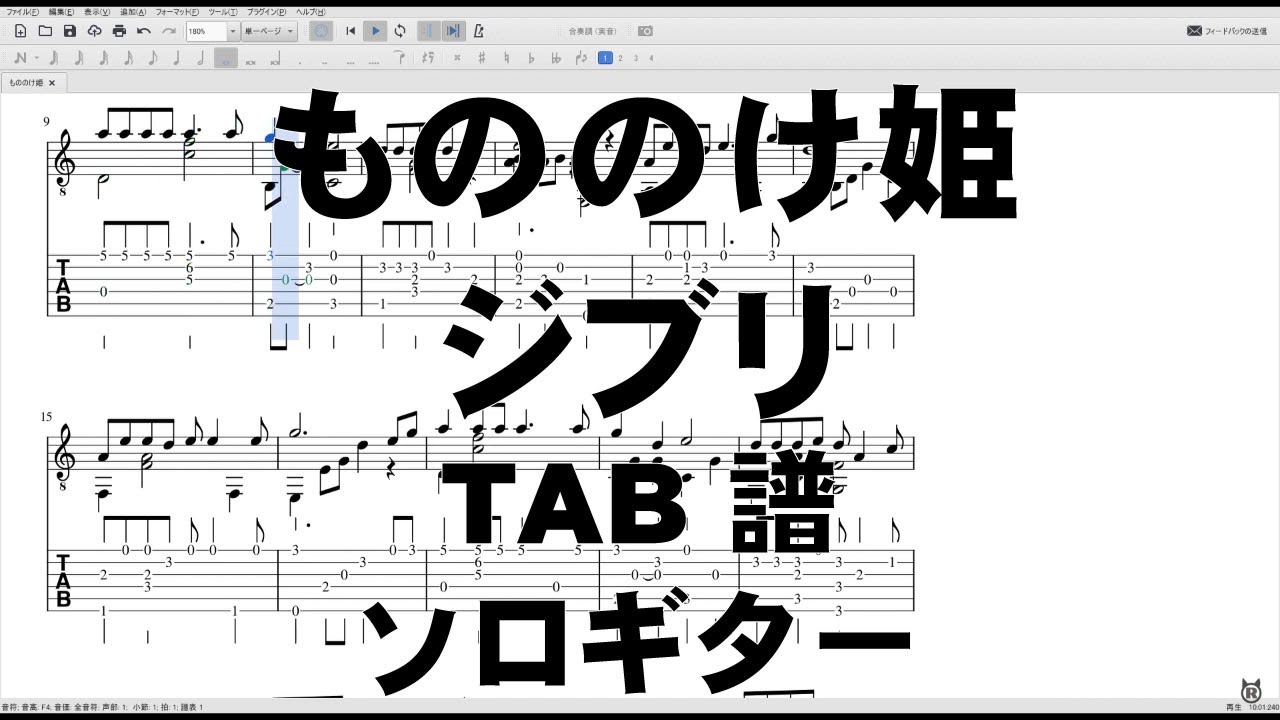Switch to voice 1
The image size is (1280, 720).
coord(605,58)
